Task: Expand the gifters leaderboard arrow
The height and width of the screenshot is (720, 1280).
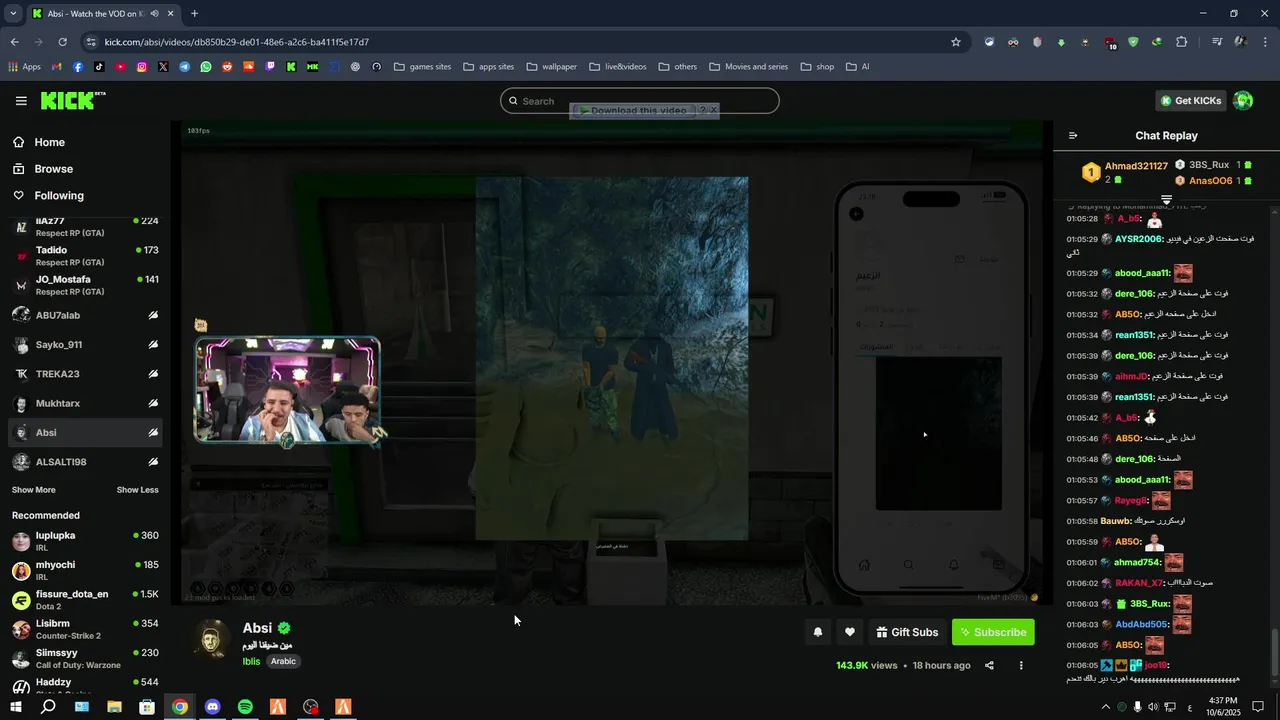Action: click(x=1166, y=200)
